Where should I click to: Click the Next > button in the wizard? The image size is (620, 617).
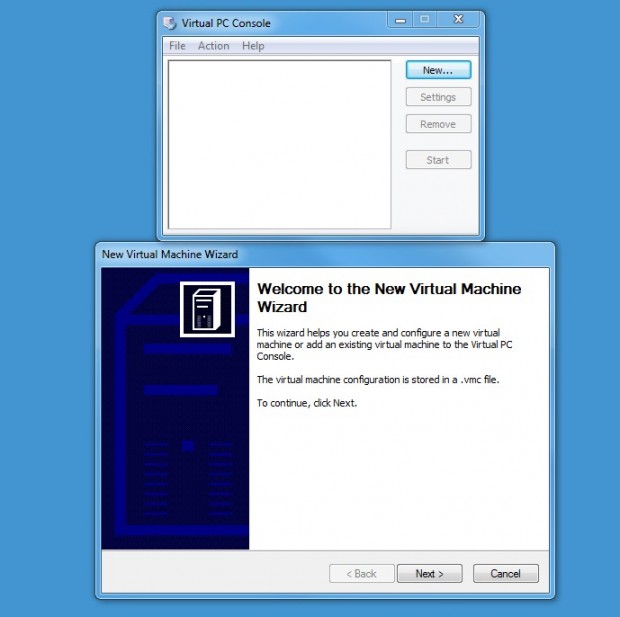pyautogui.click(x=429, y=573)
